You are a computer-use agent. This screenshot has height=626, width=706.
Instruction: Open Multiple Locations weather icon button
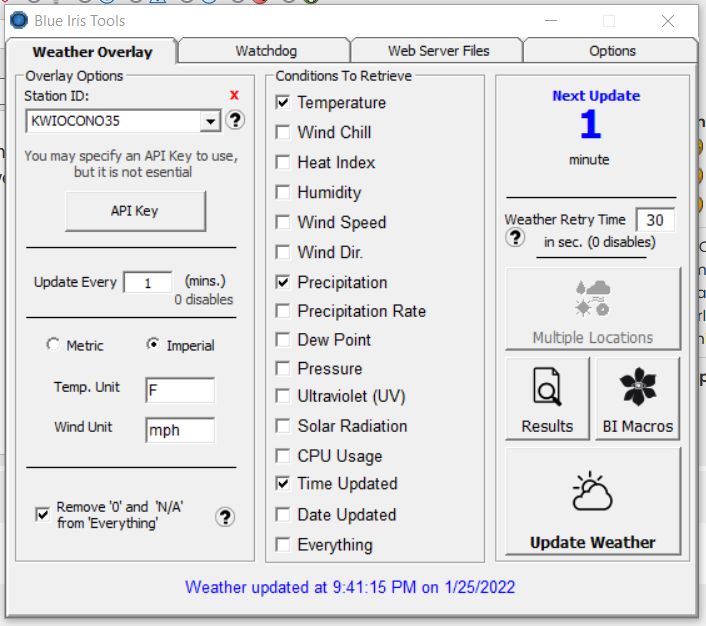coord(593,308)
